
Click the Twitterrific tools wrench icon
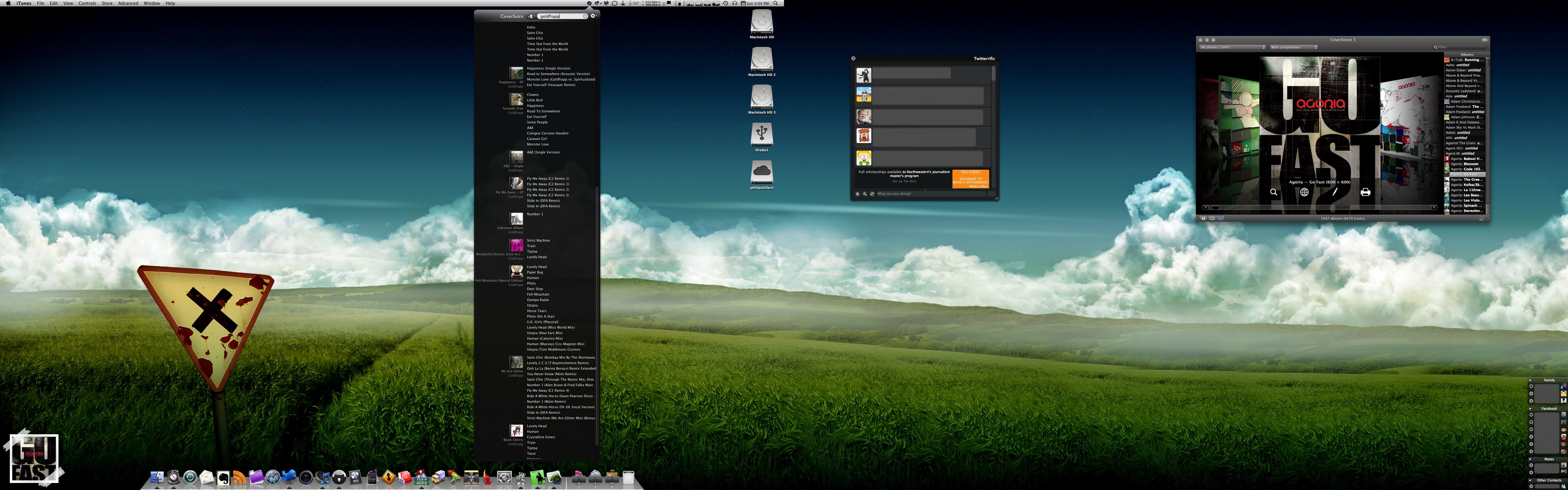pyautogui.click(x=865, y=194)
